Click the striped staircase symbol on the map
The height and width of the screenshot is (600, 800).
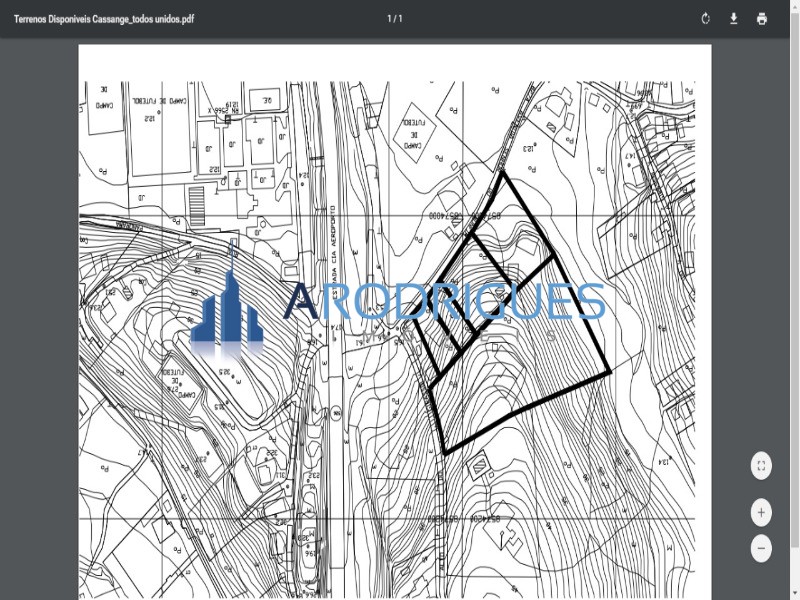click(x=196, y=206)
